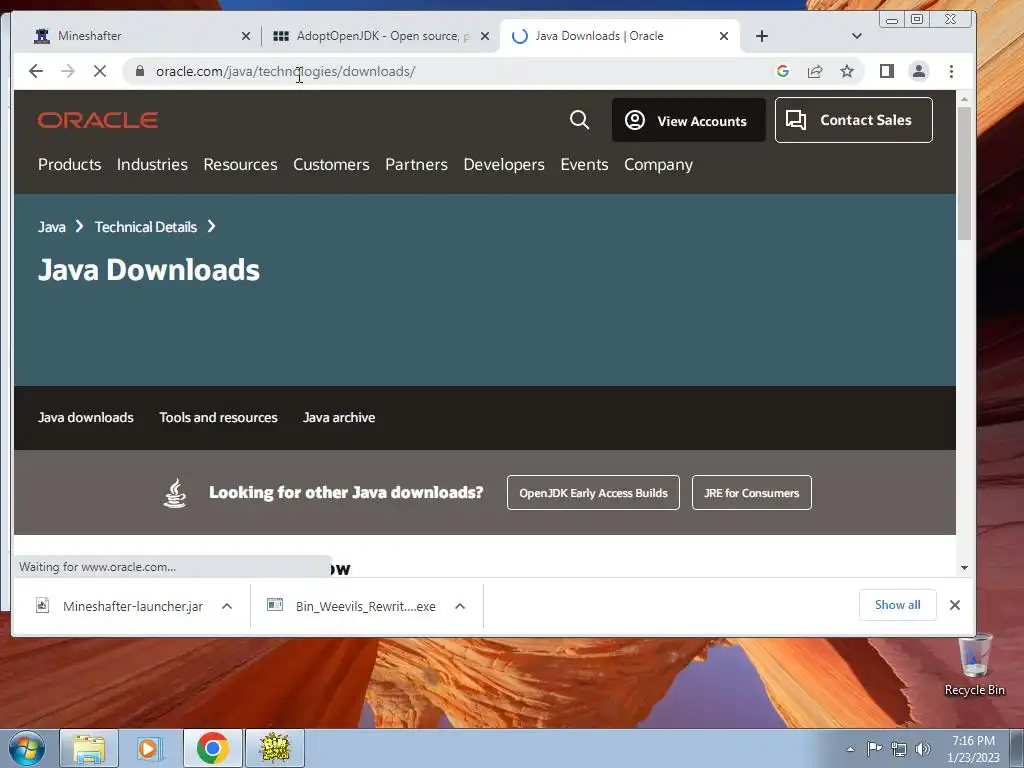
Task: Open the Action Center flag icon
Action: point(874,749)
